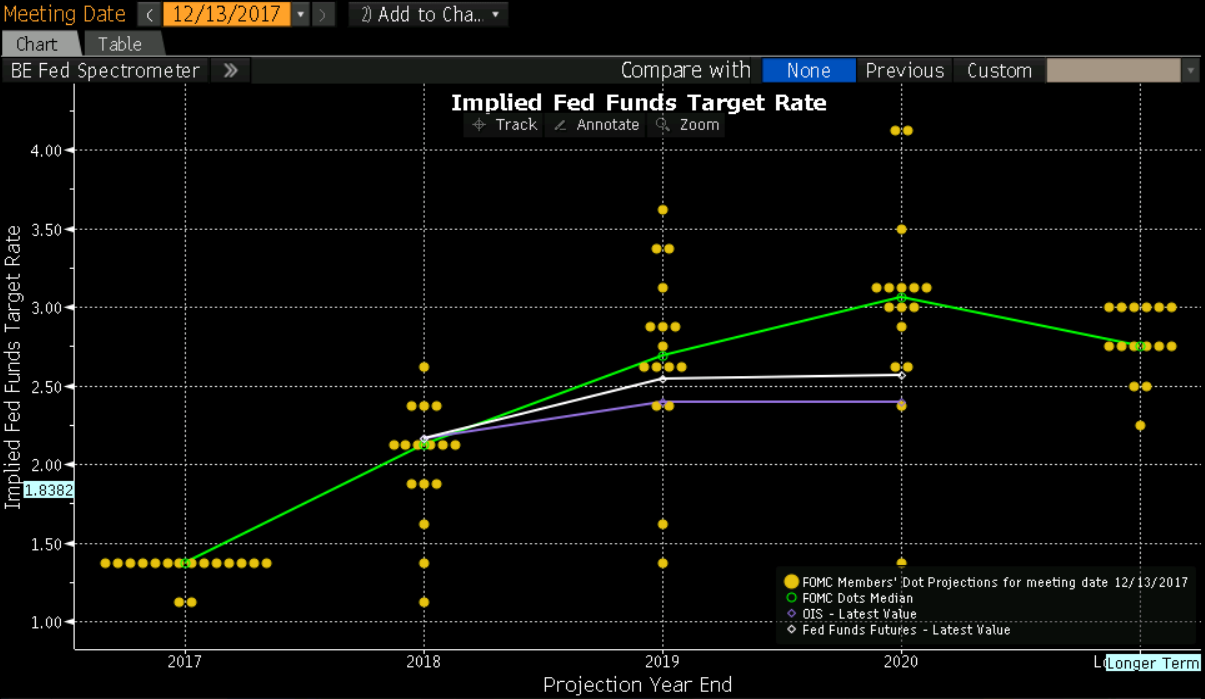Screen dimensions: 1205x699
Task: Click the 2020 x-axis label
Action: coord(901,661)
